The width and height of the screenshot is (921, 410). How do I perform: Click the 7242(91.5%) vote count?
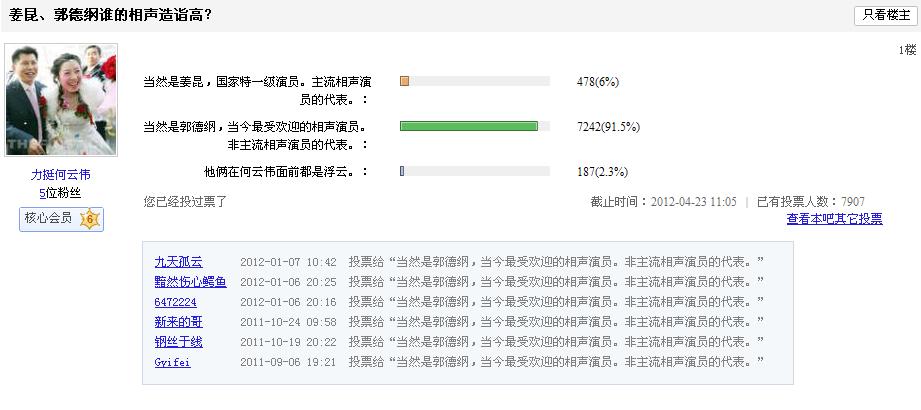pyautogui.click(x=608, y=127)
